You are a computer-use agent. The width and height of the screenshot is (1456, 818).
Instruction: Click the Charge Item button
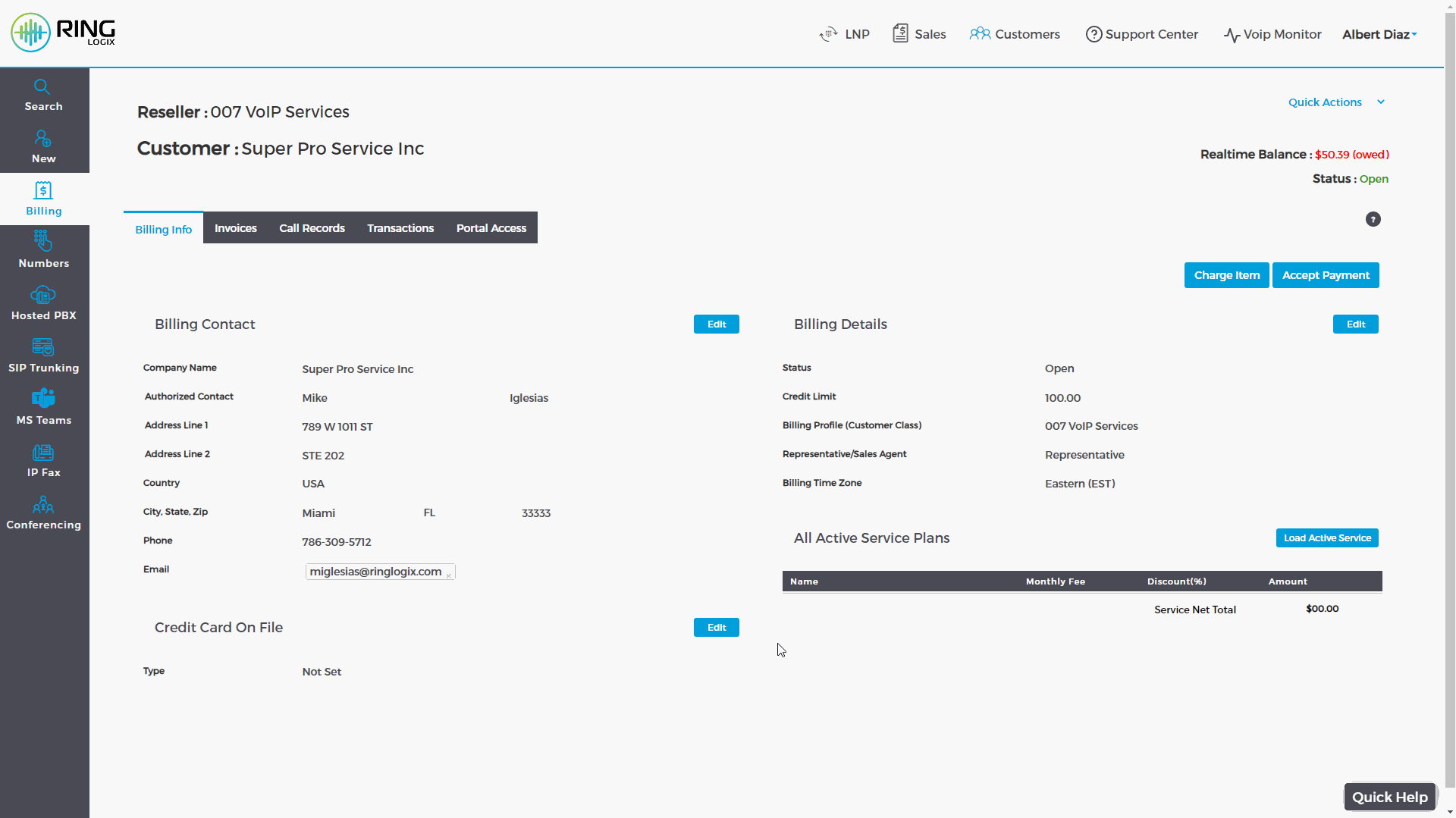1226,274
